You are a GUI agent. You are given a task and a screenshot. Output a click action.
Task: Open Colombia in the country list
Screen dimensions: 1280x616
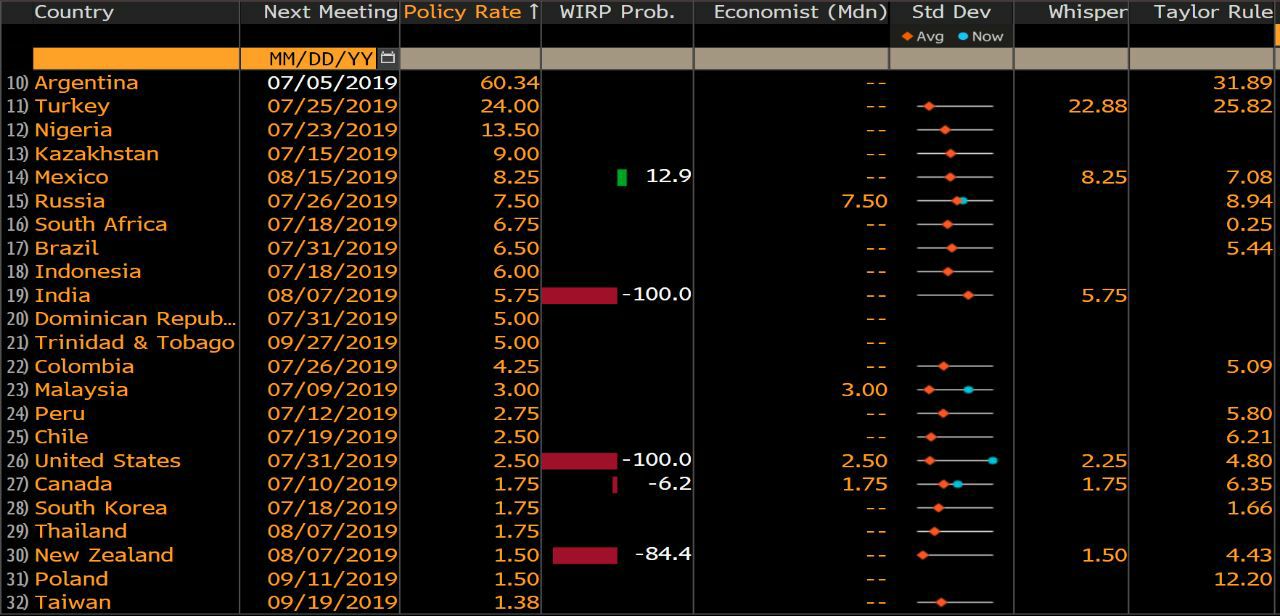pos(84,366)
